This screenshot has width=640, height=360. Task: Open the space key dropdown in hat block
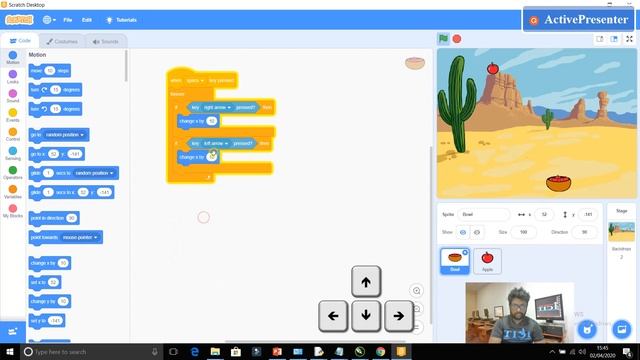pyautogui.click(x=194, y=80)
